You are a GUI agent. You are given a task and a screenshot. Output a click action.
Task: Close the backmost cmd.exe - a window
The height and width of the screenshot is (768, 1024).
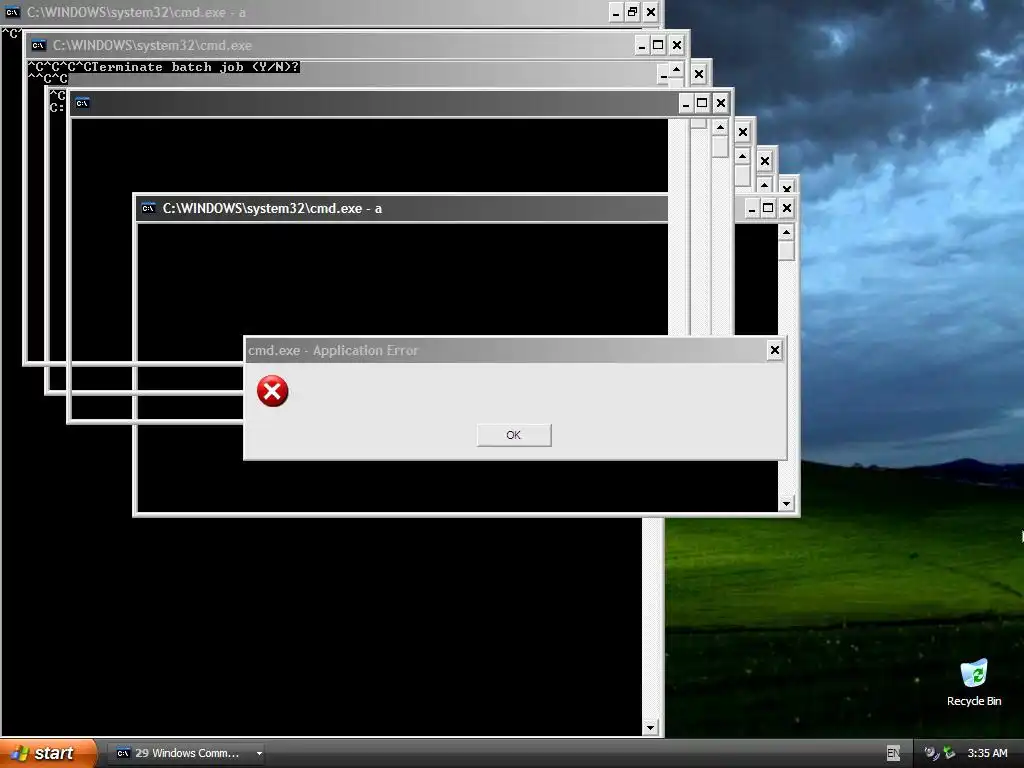(650, 12)
